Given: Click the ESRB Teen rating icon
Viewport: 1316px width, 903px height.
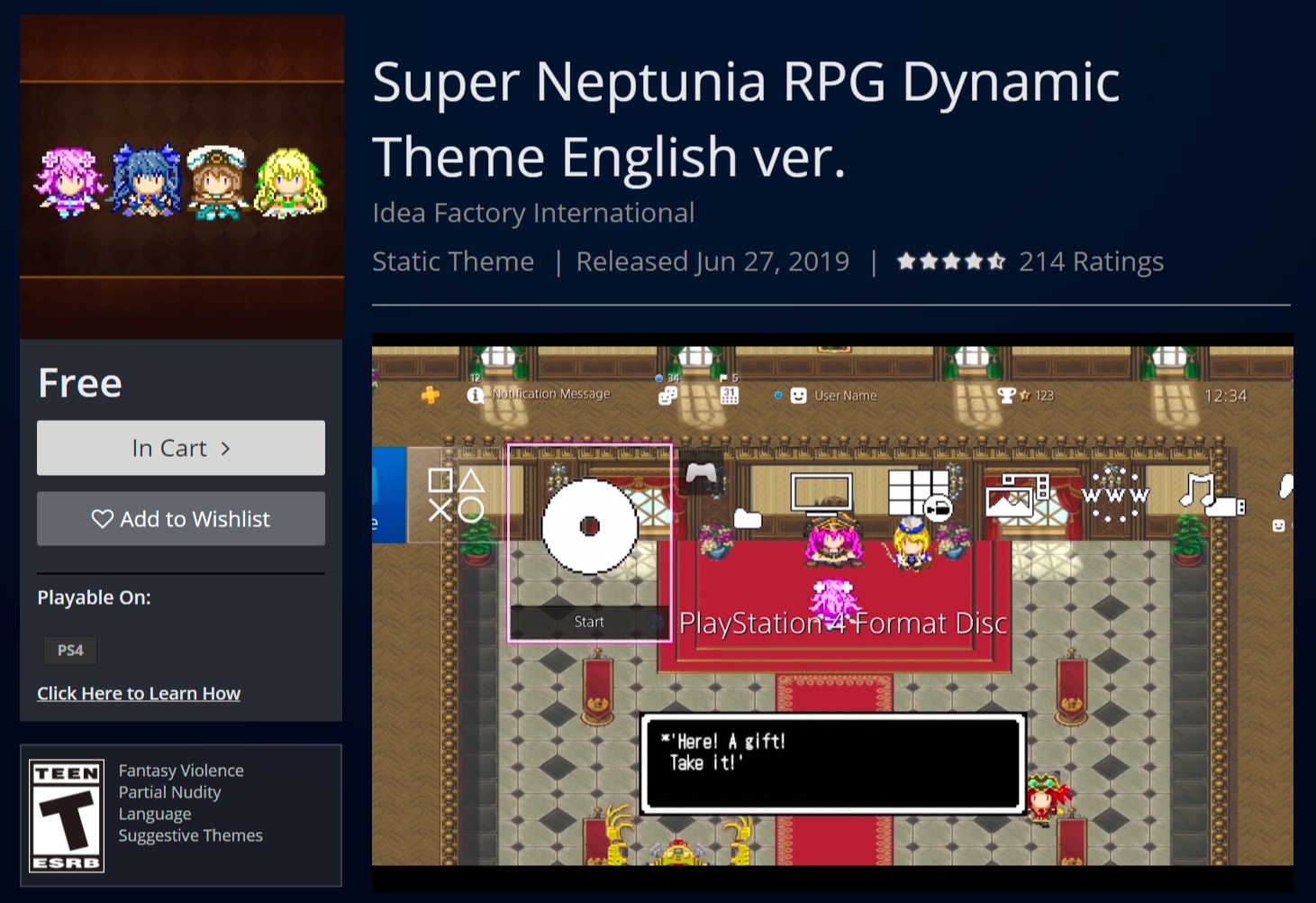Looking at the screenshot, I should click(68, 816).
